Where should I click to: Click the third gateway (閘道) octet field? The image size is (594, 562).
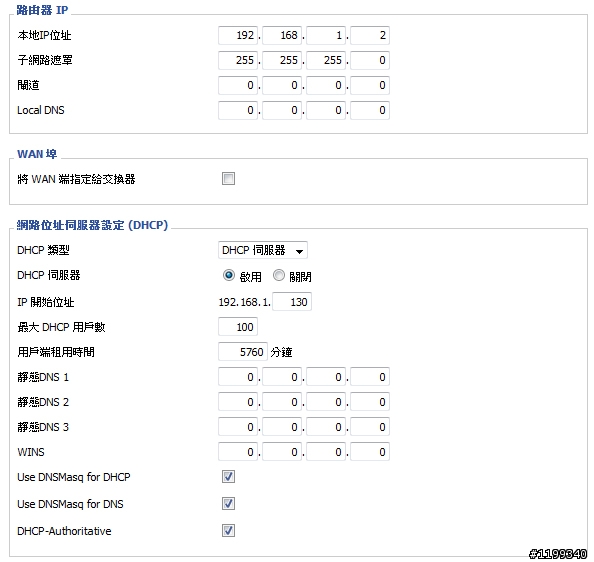coord(326,85)
